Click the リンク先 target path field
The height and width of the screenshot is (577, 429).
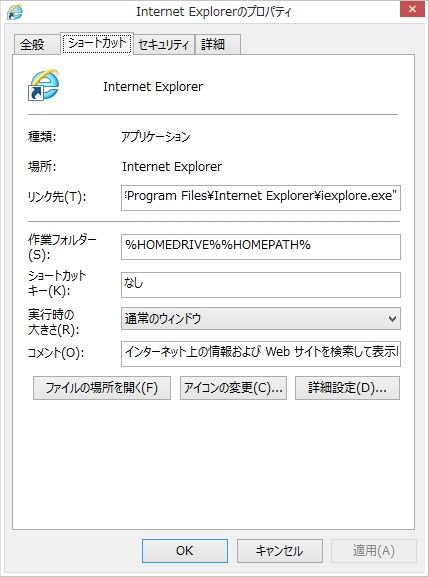point(260,198)
